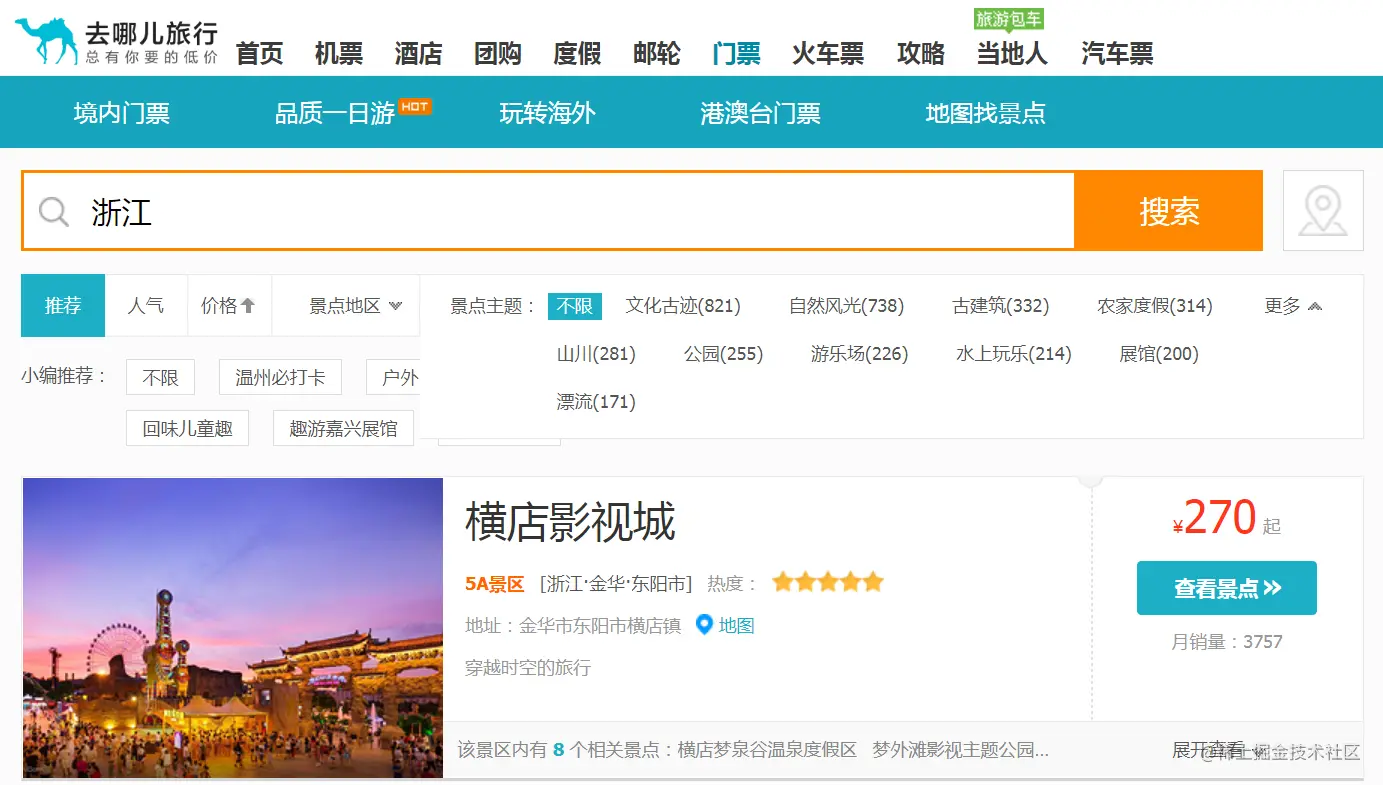The image size is (1383, 785).
Task: Select 不限 under 景点主题
Action: pos(575,306)
